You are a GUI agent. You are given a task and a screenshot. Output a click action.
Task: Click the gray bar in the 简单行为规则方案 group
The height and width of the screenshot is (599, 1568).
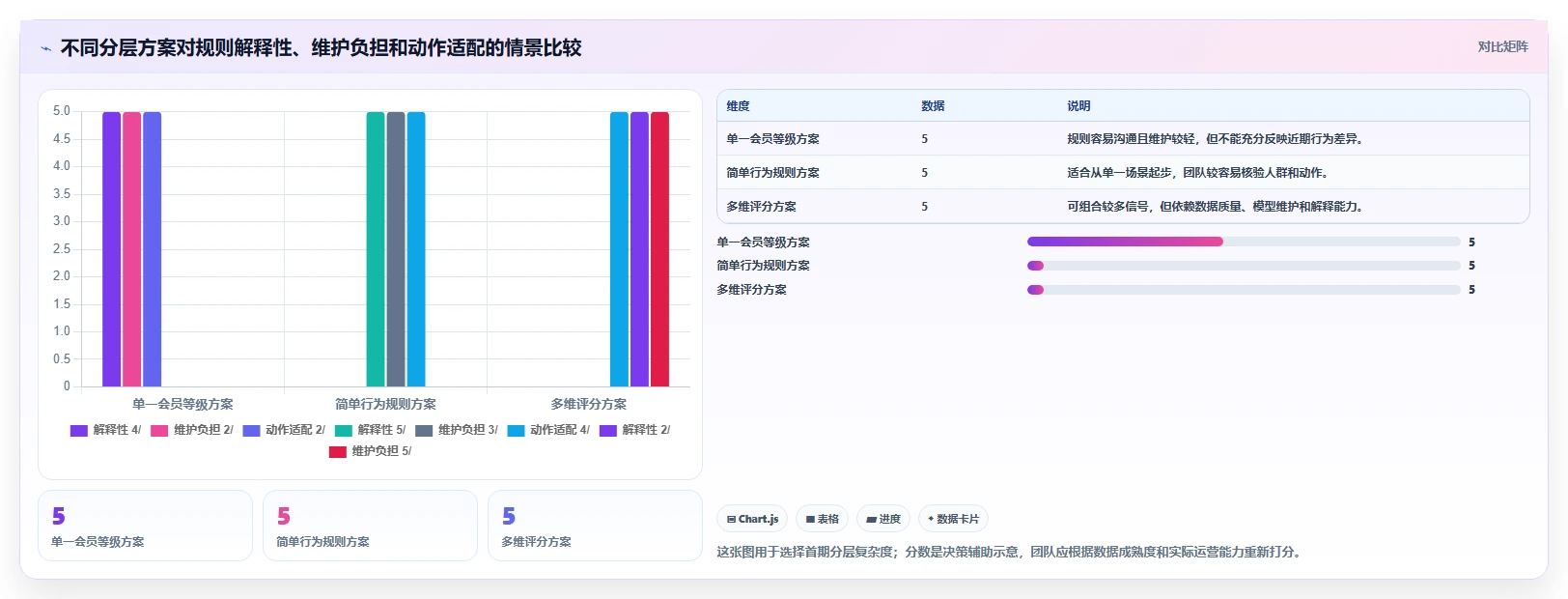[396, 249]
